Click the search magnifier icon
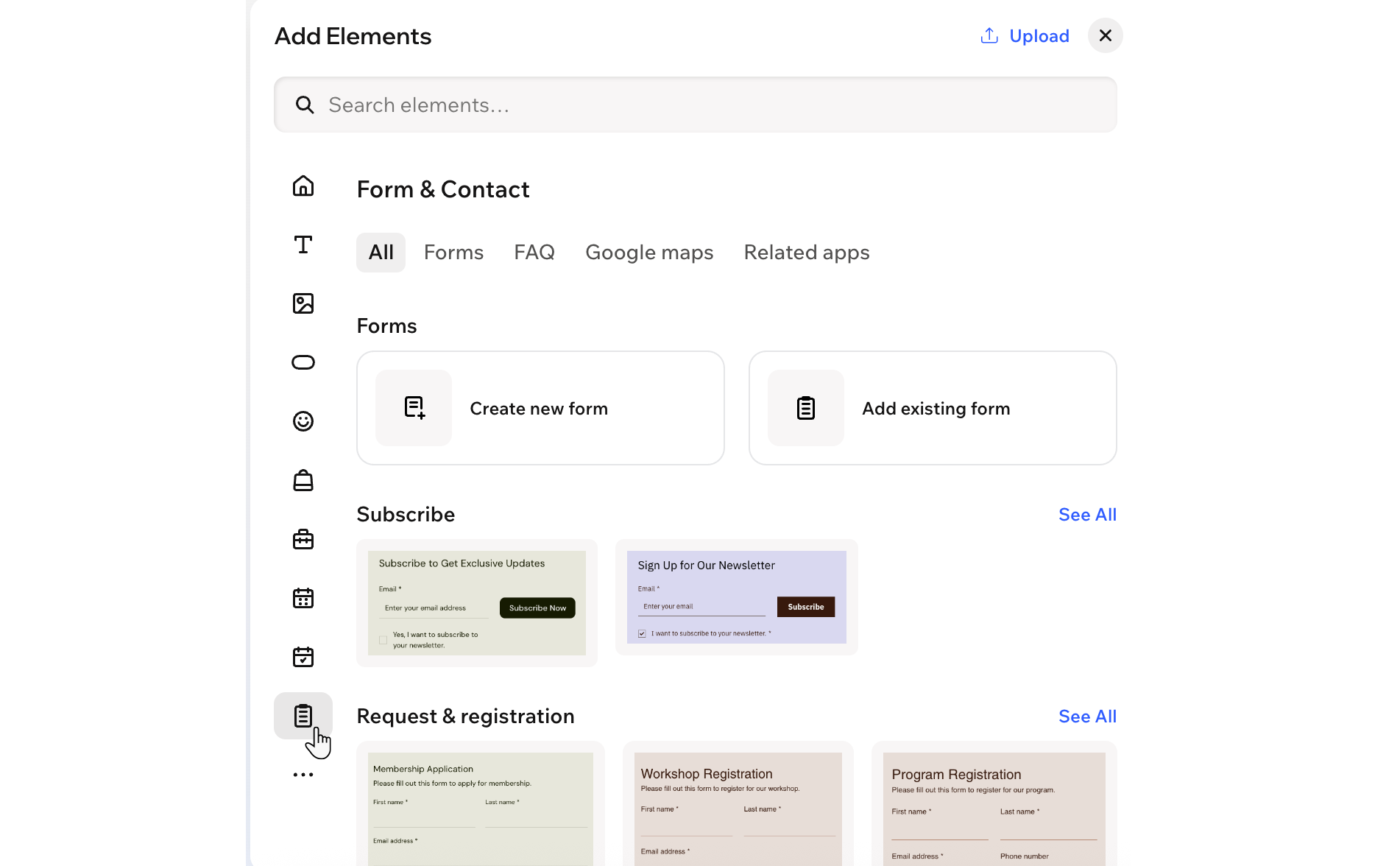This screenshot has width=1400, height=866. 305,105
